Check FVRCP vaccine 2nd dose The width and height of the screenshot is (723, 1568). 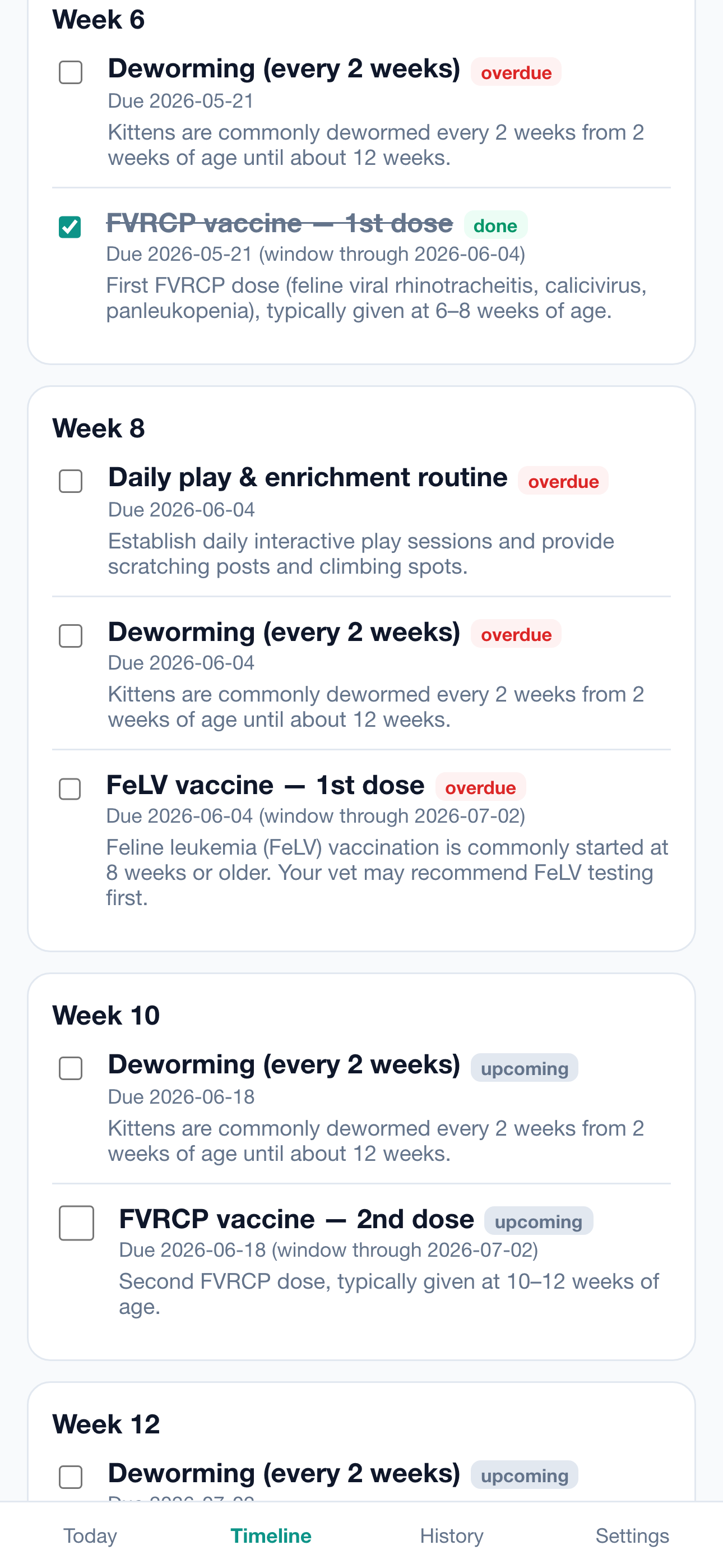tap(77, 1223)
